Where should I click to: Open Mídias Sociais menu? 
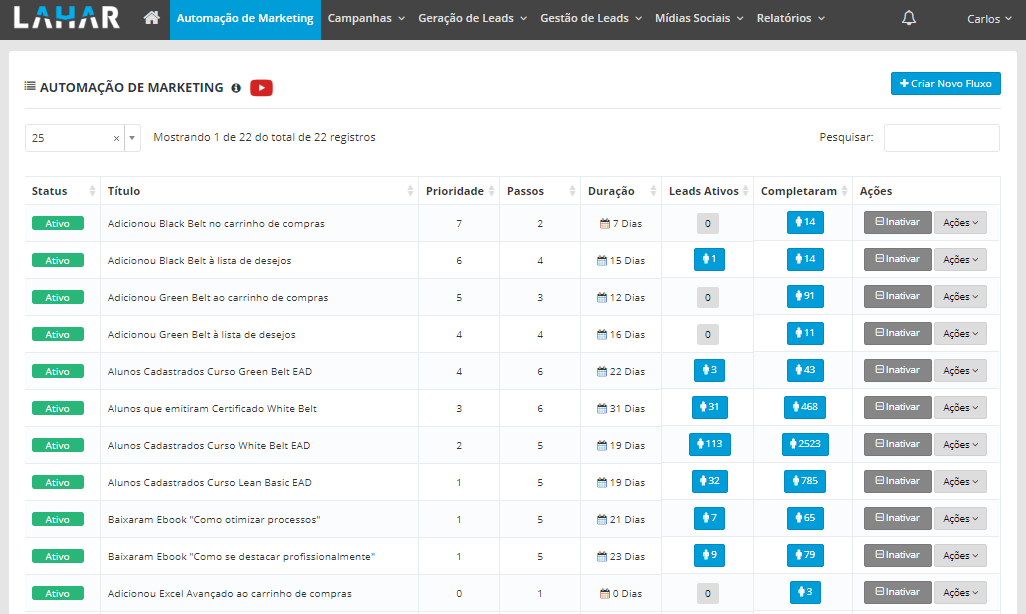click(699, 18)
